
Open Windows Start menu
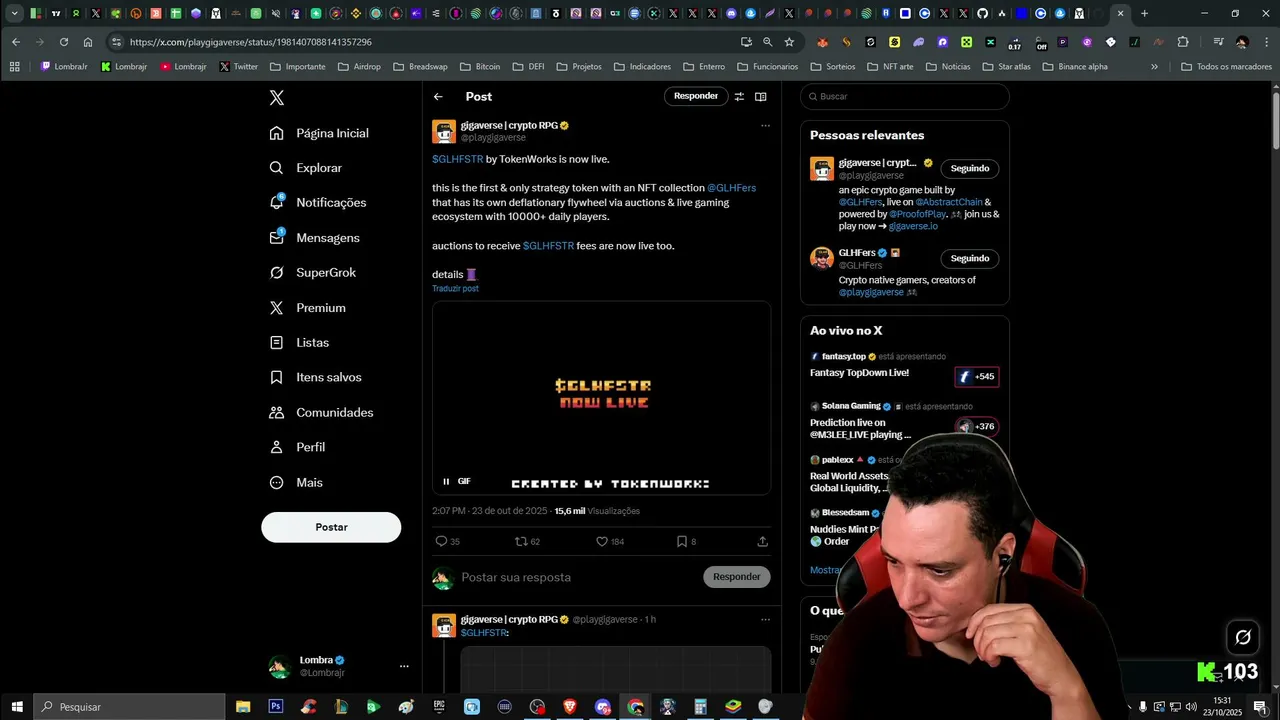(17, 707)
